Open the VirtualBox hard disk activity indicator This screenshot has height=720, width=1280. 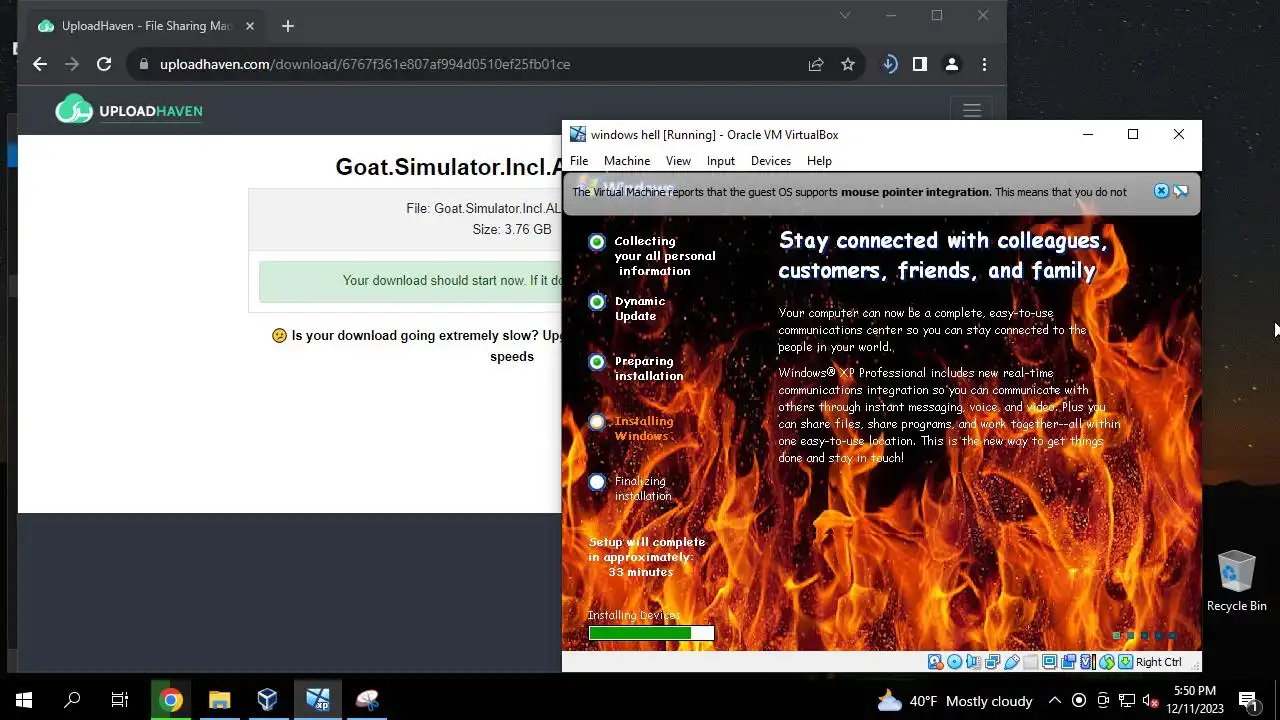(x=935, y=662)
